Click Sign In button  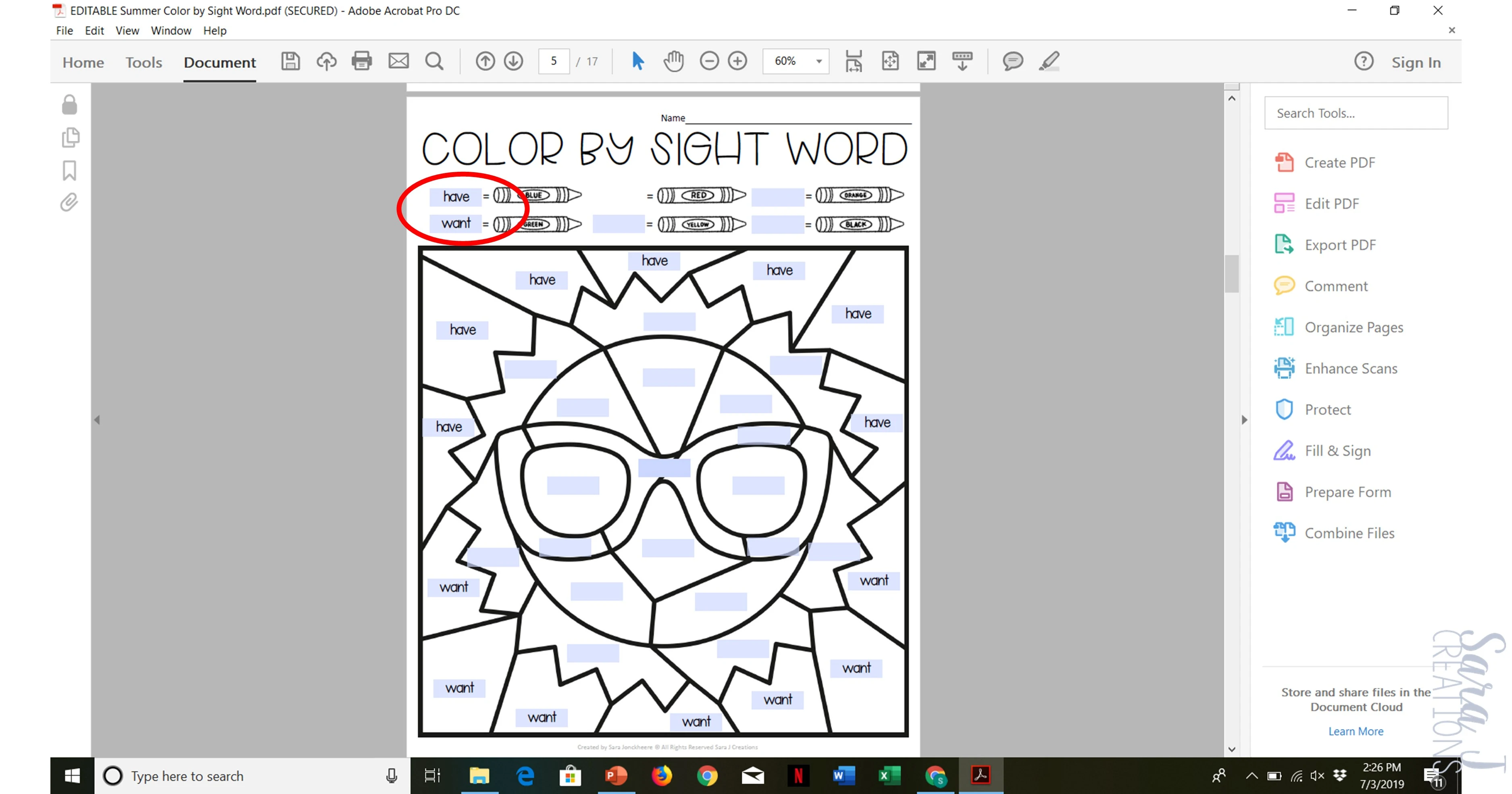pyautogui.click(x=1416, y=62)
